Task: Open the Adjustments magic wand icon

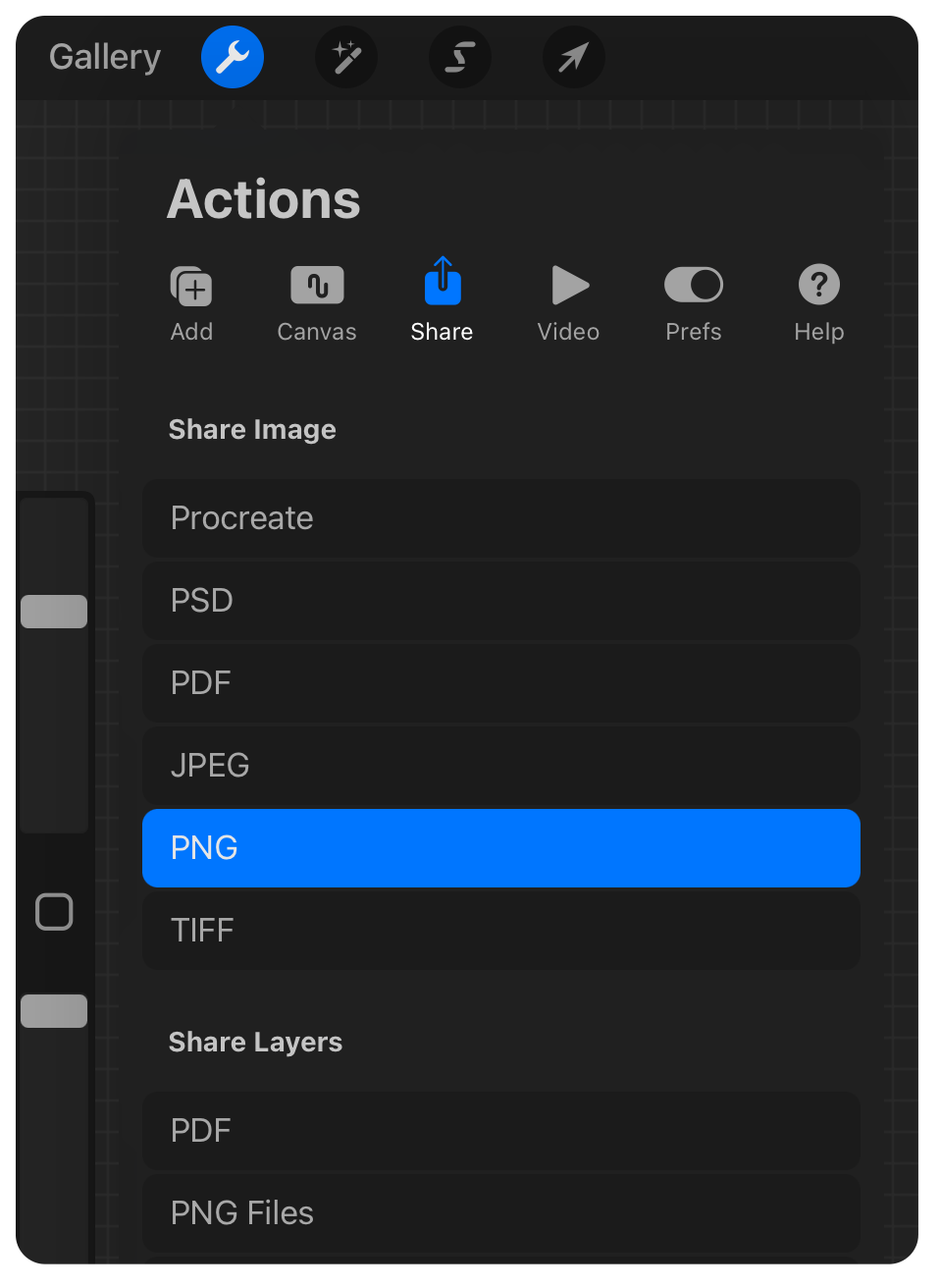Action: click(x=346, y=57)
